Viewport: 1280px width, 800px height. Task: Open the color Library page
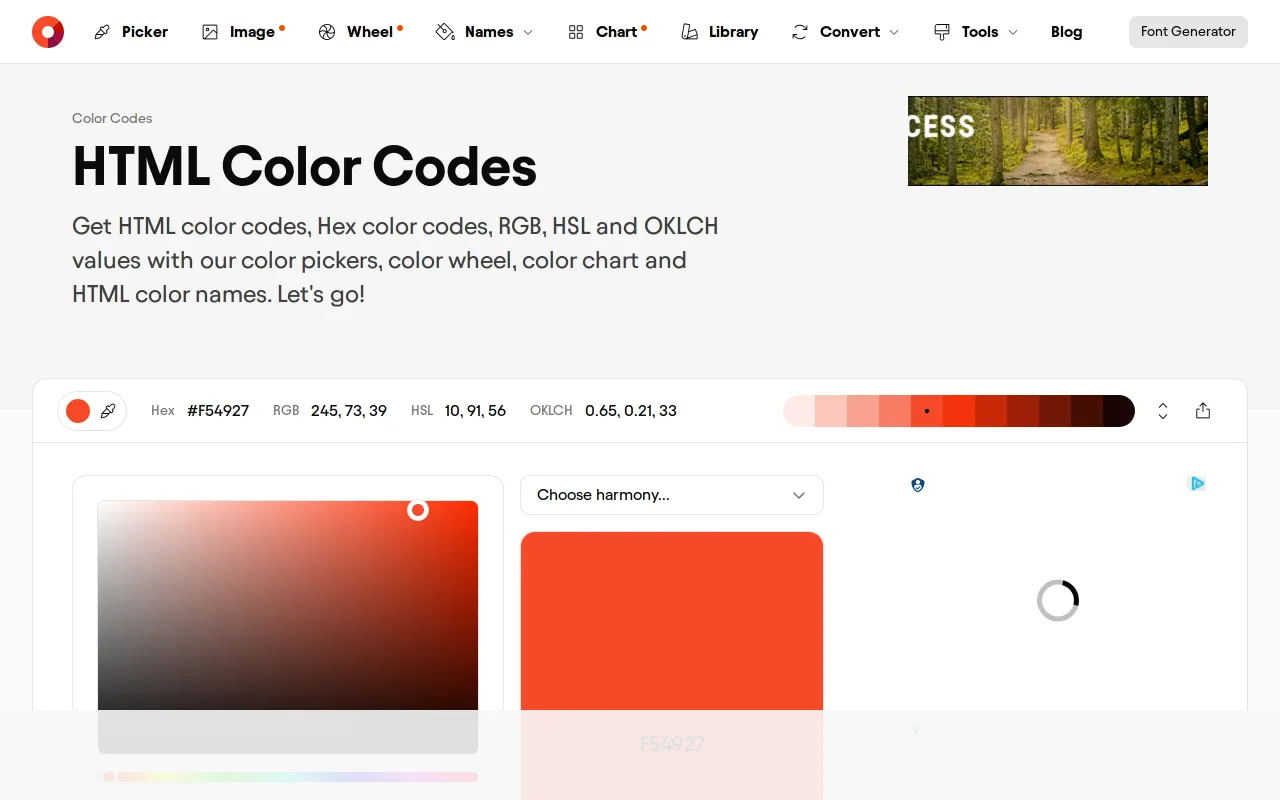click(x=719, y=32)
